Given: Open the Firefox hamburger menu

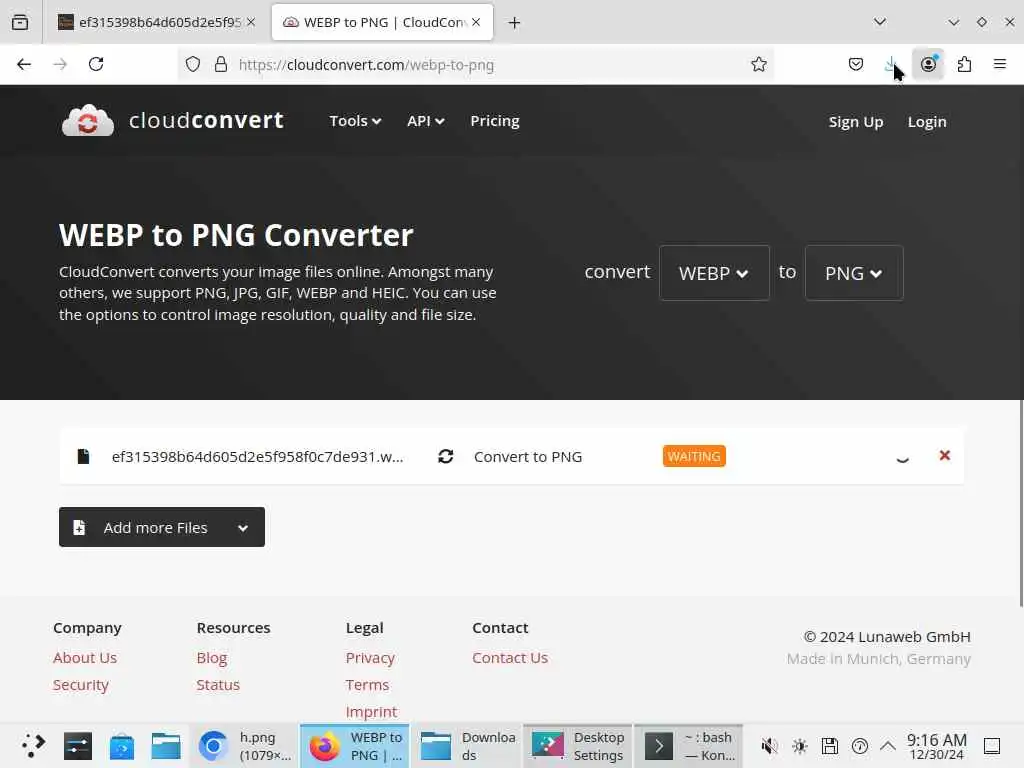Looking at the screenshot, I should [999, 64].
